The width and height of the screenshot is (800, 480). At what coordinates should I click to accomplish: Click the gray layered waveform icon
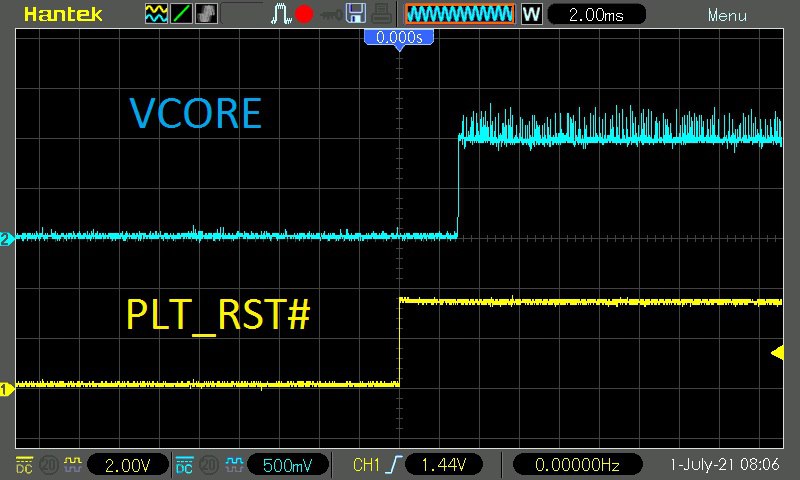[206, 14]
